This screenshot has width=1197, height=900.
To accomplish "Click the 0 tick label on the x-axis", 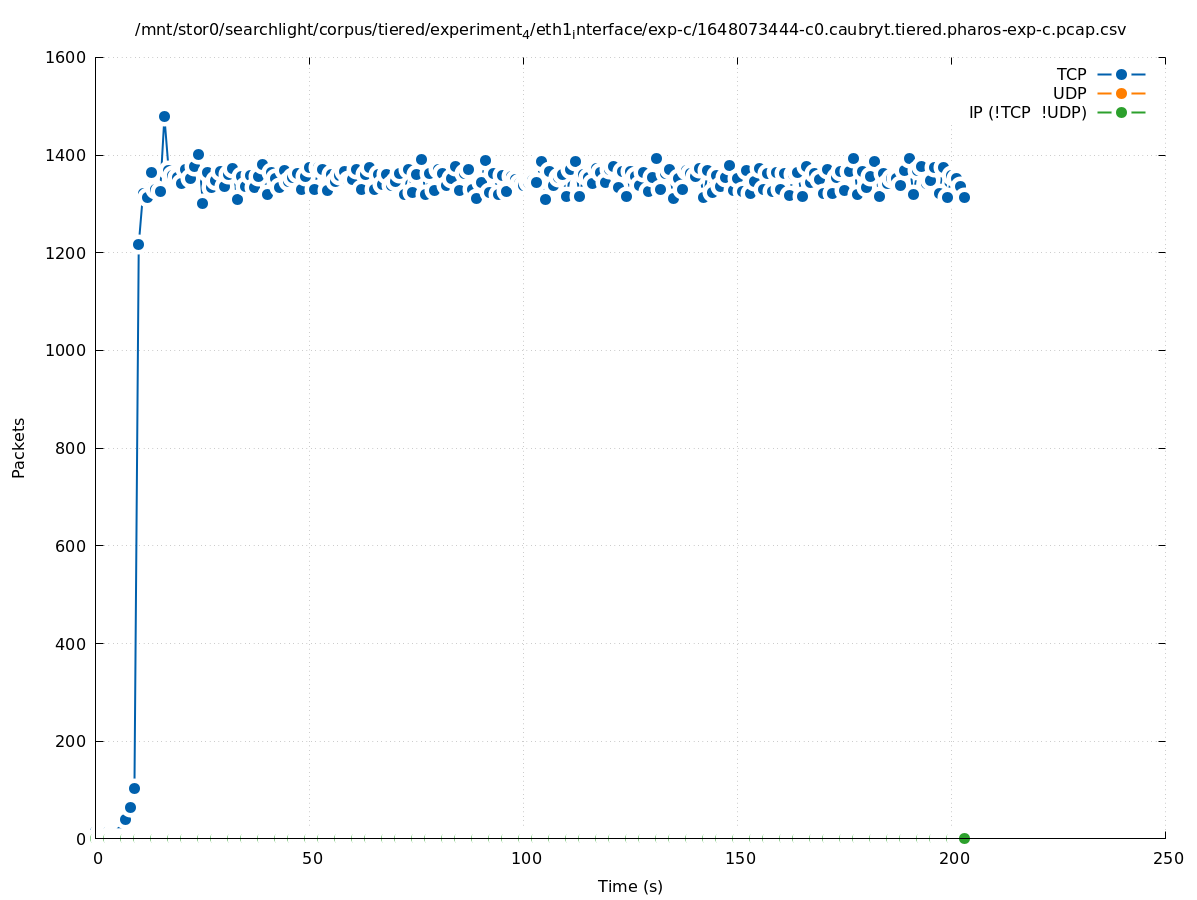I will coord(98,858).
